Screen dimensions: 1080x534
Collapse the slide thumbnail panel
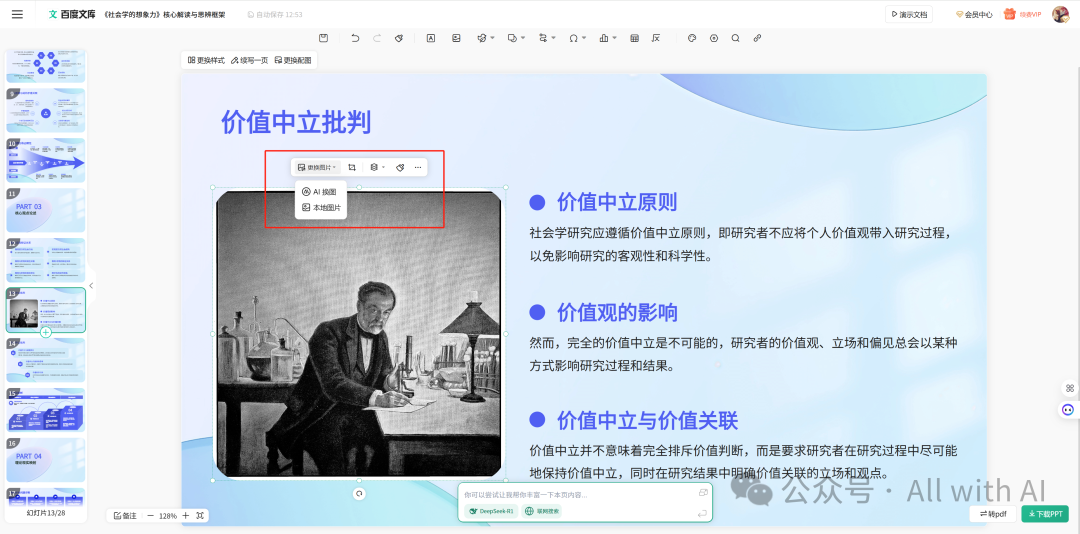(91, 285)
